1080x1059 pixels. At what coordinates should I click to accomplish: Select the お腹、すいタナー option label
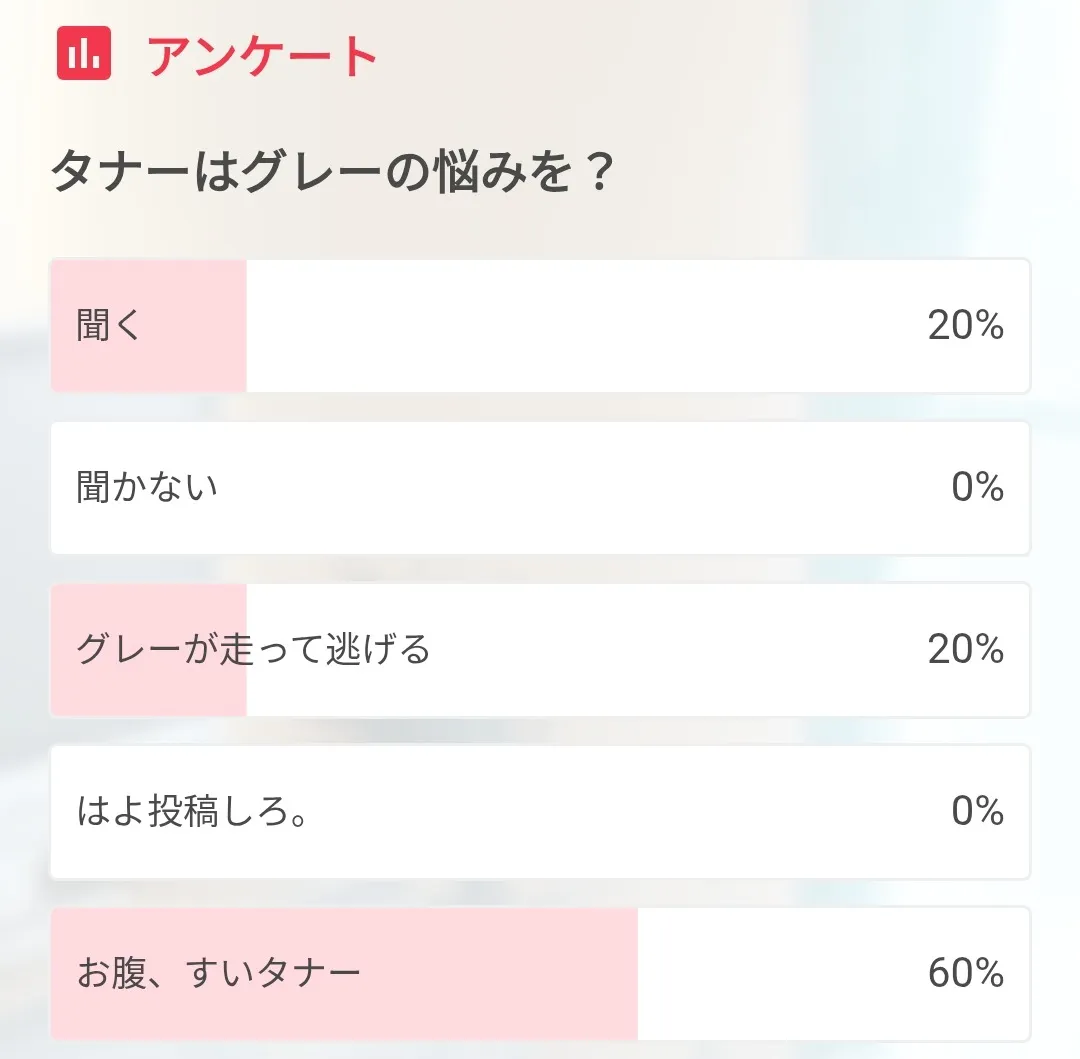point(218,973)
